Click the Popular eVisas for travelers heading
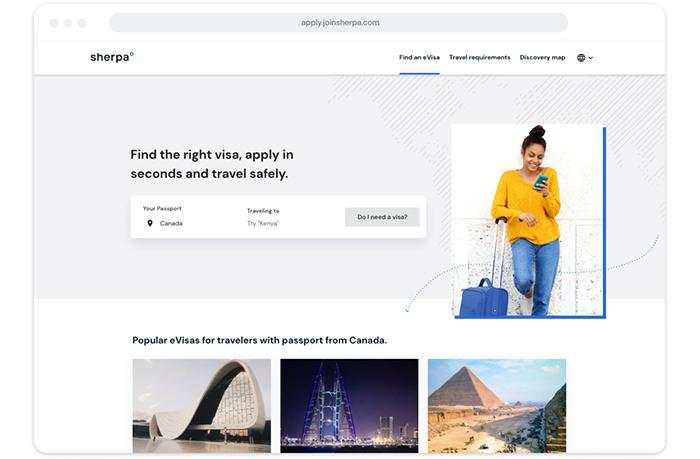This screenshot has width=700, height=459. [x=259, y=340]
